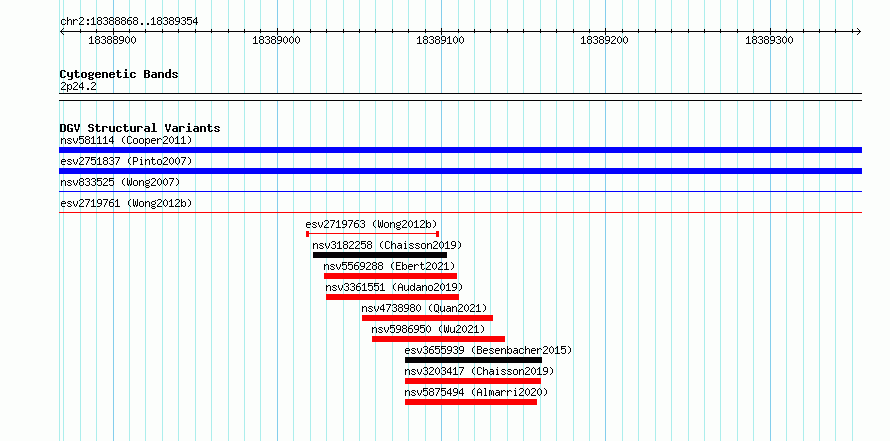The width and height of the screenshot is (890, 441).
Task: Click the ruler's right arrow end
Action: [x=859, y=31]
